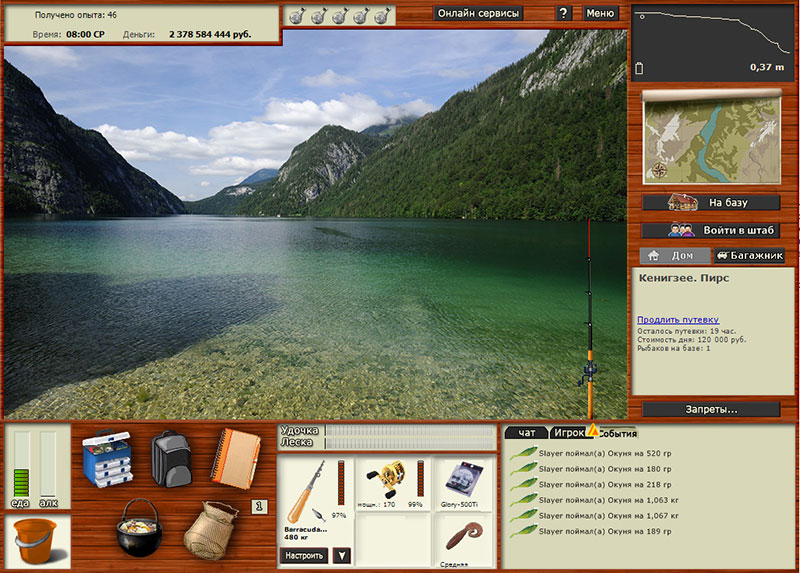Click the last trophy medal icon
Screen dimensions: 800x573
click(x=382, y=16)
